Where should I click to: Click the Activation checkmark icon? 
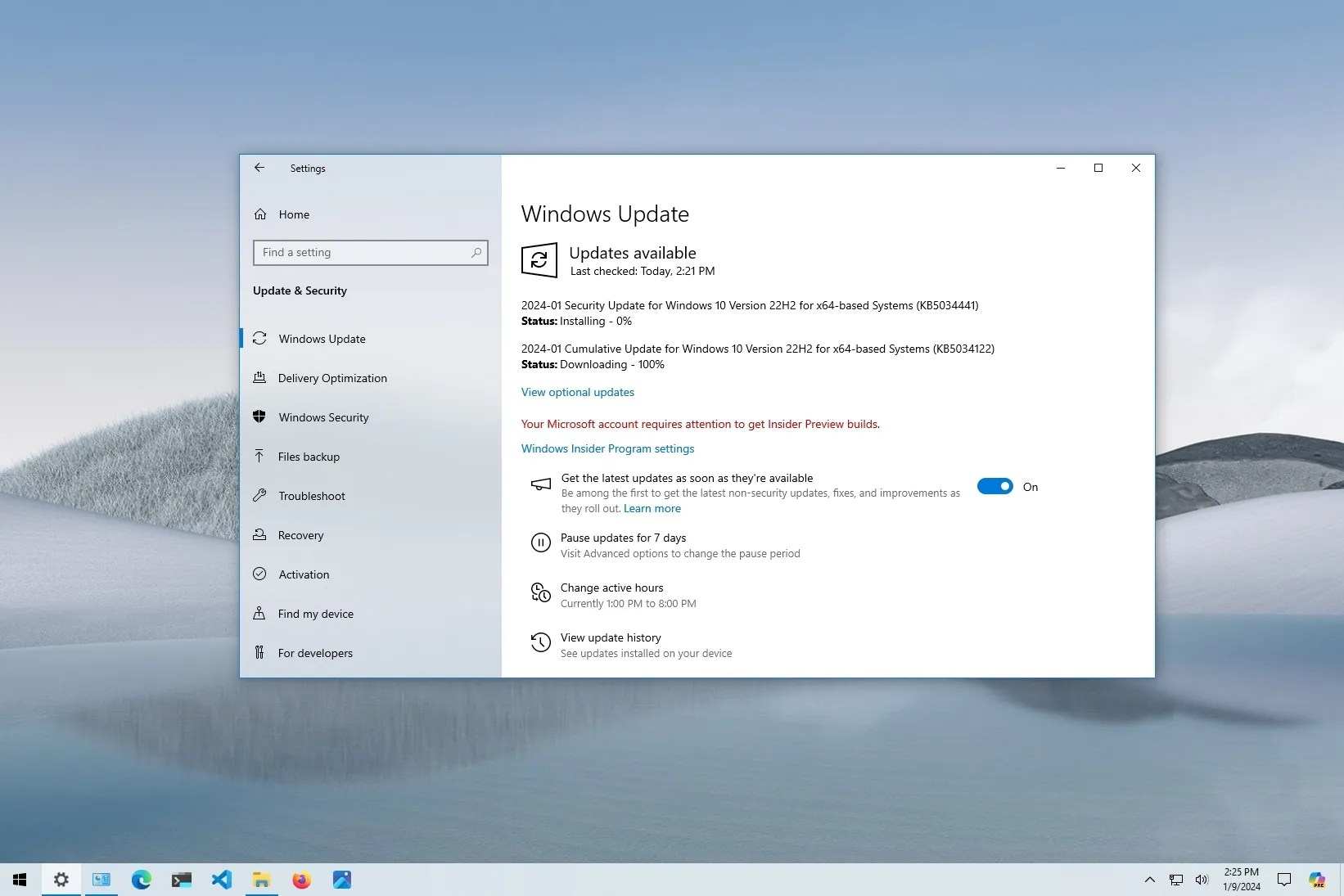click(x=259, y=574)
